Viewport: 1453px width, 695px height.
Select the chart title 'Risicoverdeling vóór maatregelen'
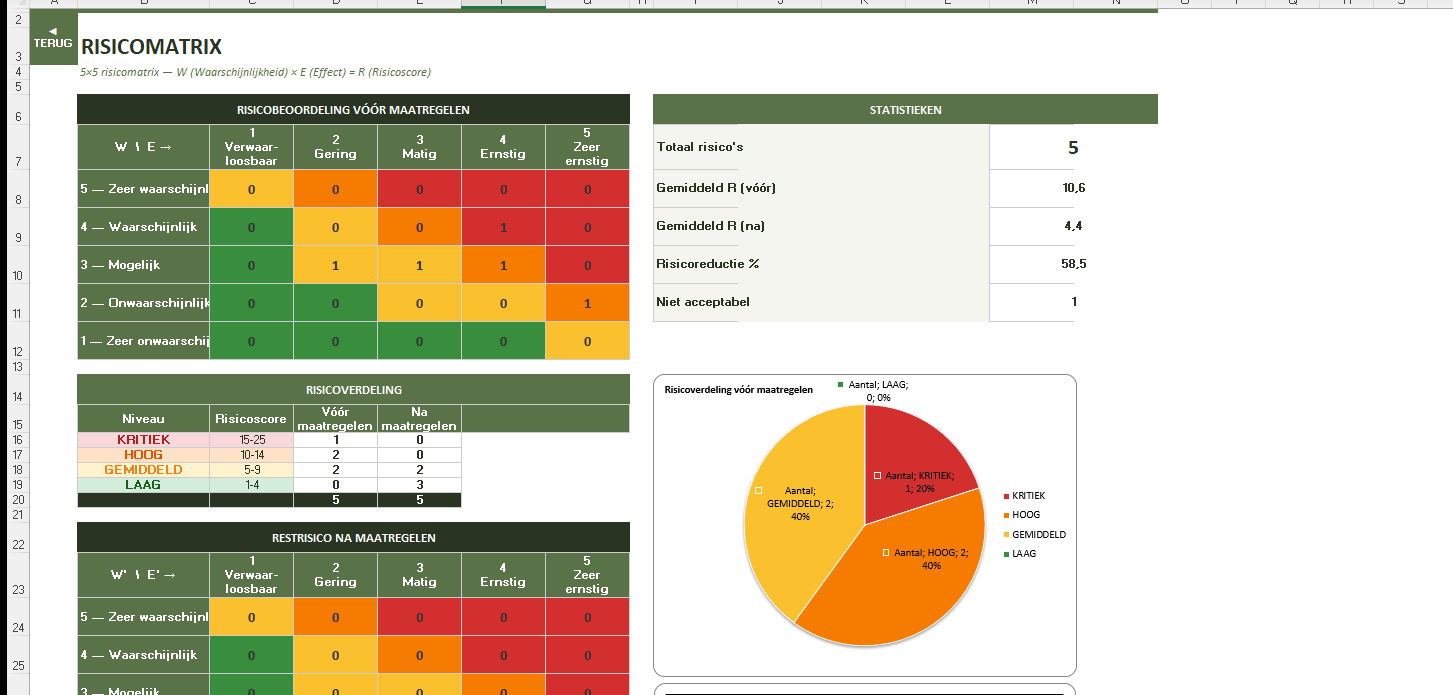tap(738, 390)
